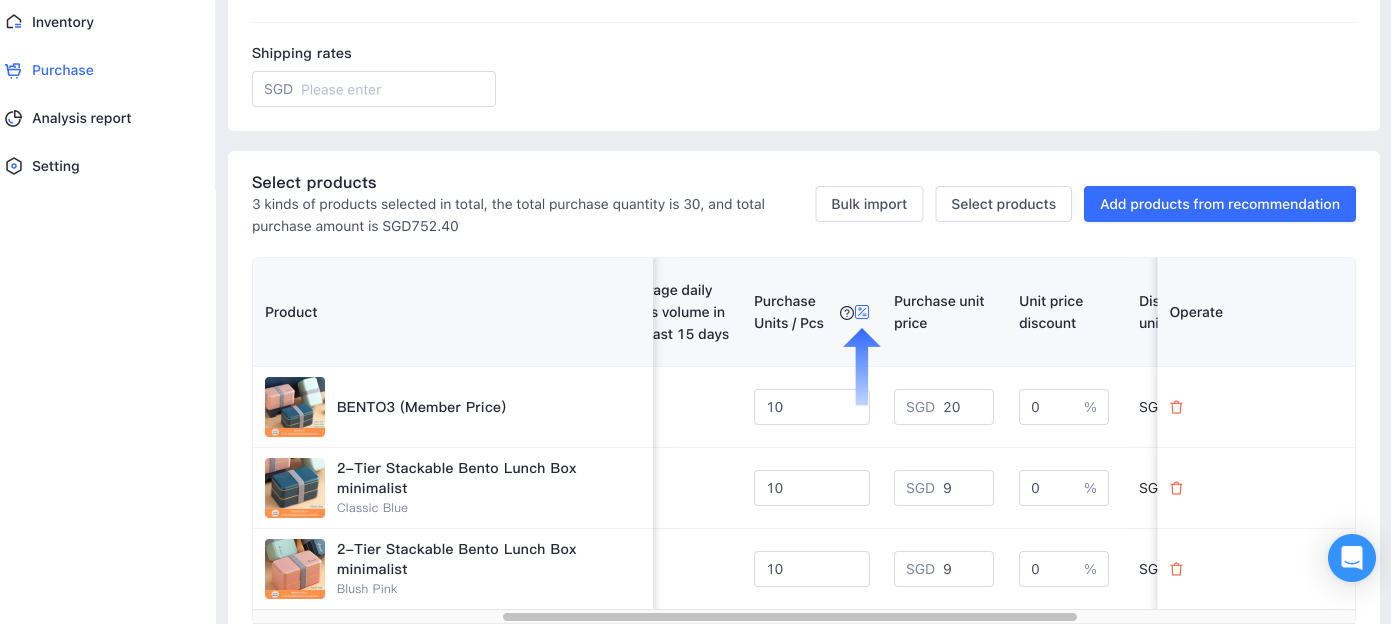Click the Purchase Units help question icon
1391x624 pixels.
pos(846,313)
